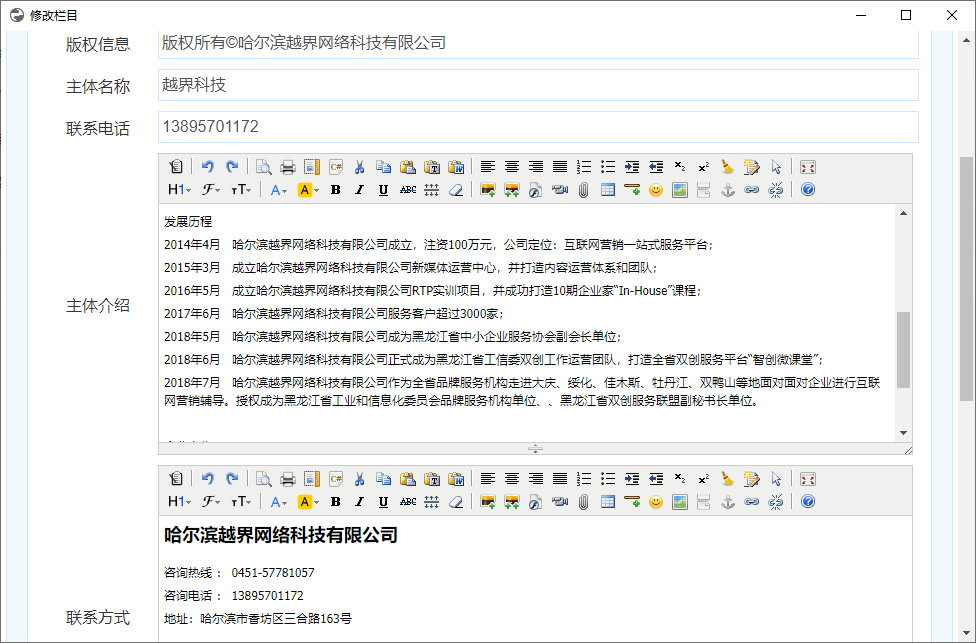Insert numbered list in 主体介绍 editor
This screenshot has height=643, width=976.
584,167
